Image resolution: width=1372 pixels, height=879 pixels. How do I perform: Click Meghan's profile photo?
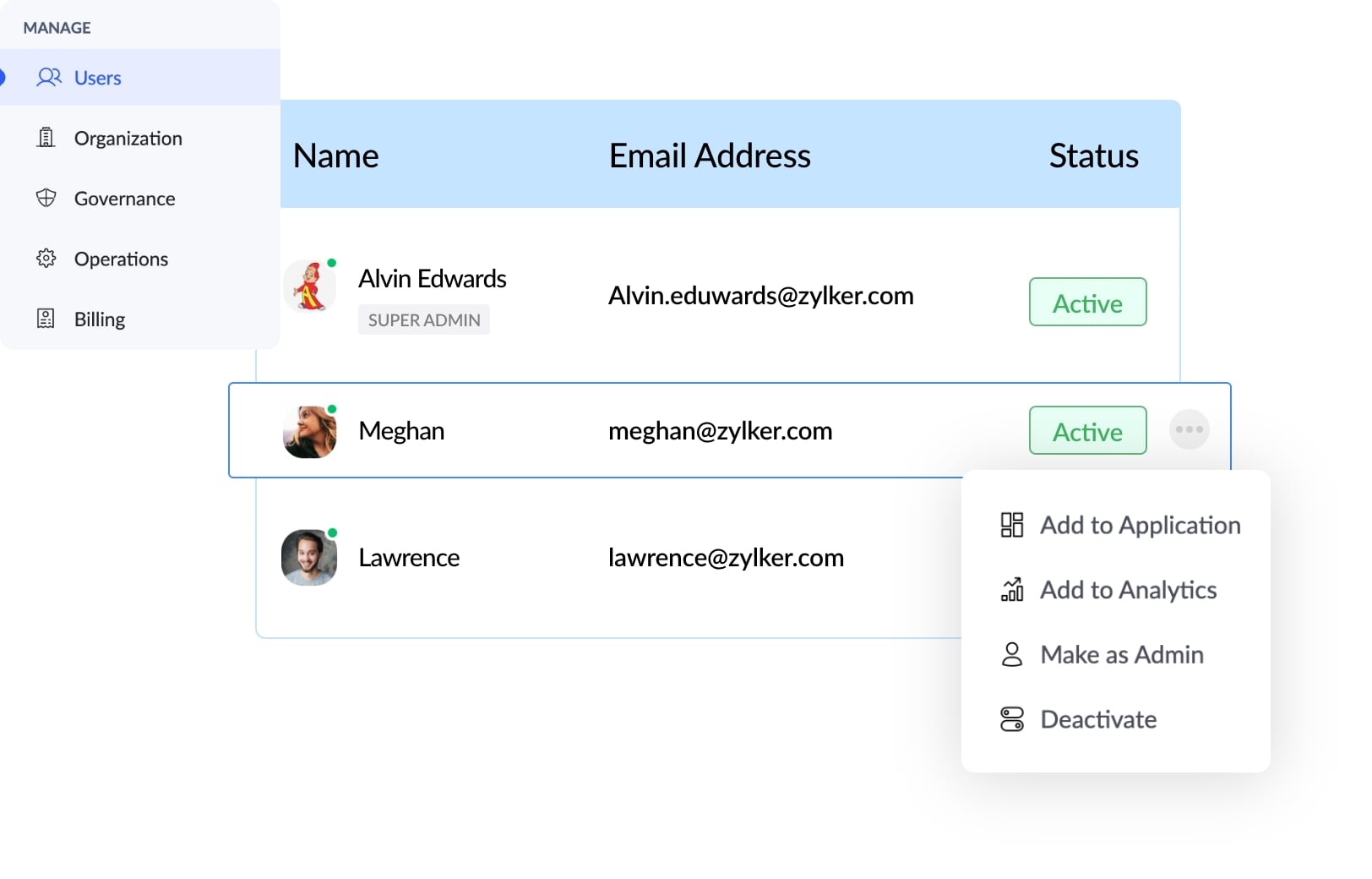309,432
